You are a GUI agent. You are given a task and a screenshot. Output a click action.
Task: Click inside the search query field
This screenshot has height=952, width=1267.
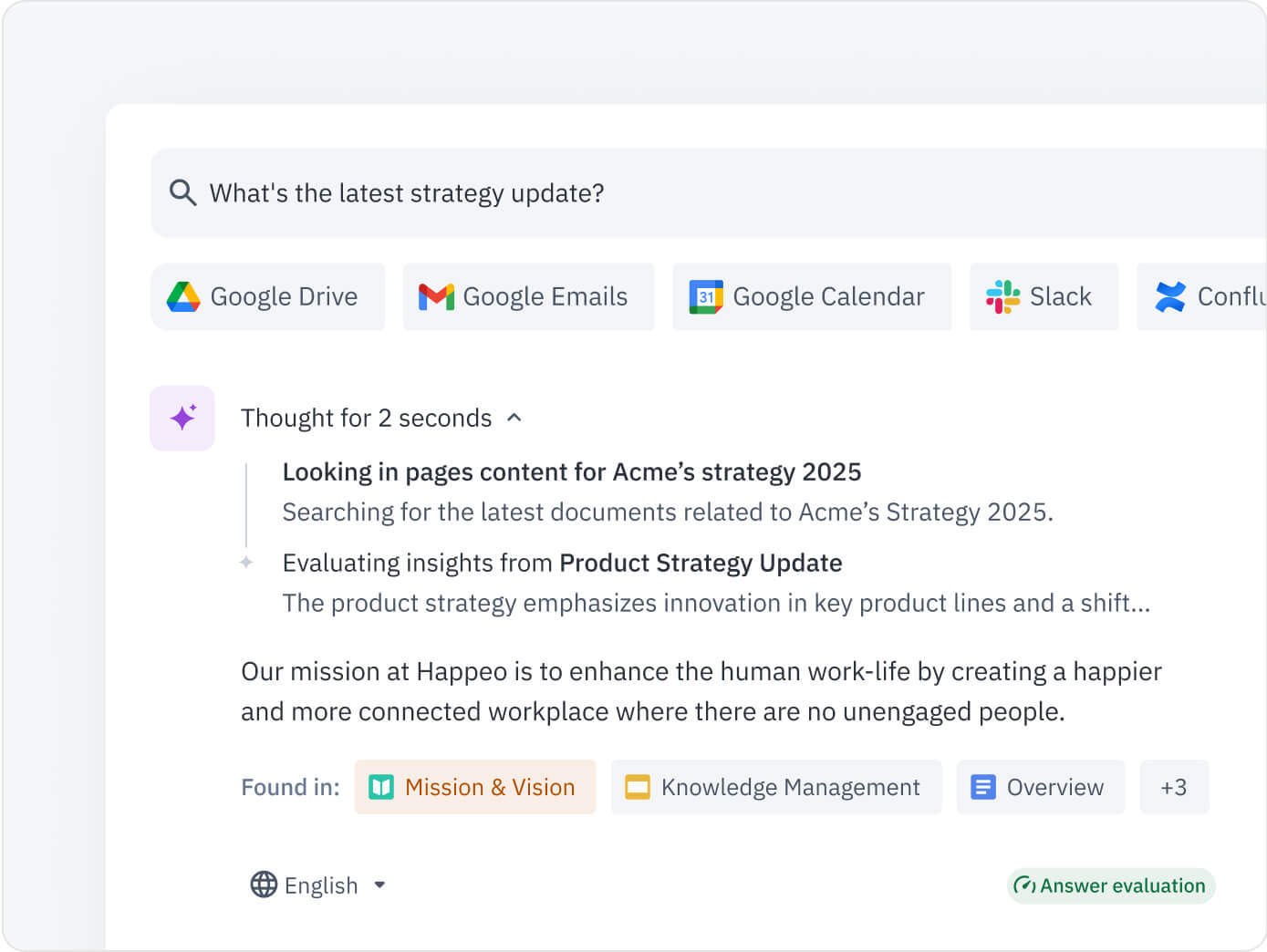547,192
